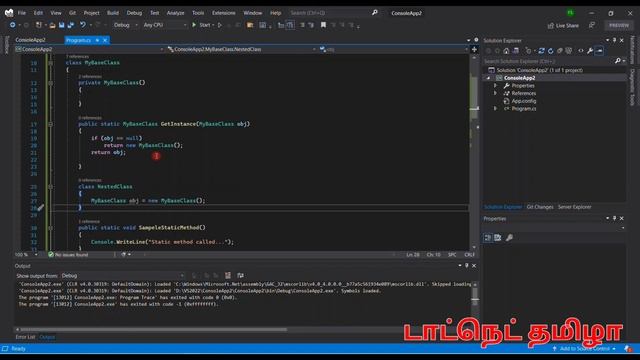
Task: Click the Start Without Debugging outline play icon
Action: tap(220, 25)
